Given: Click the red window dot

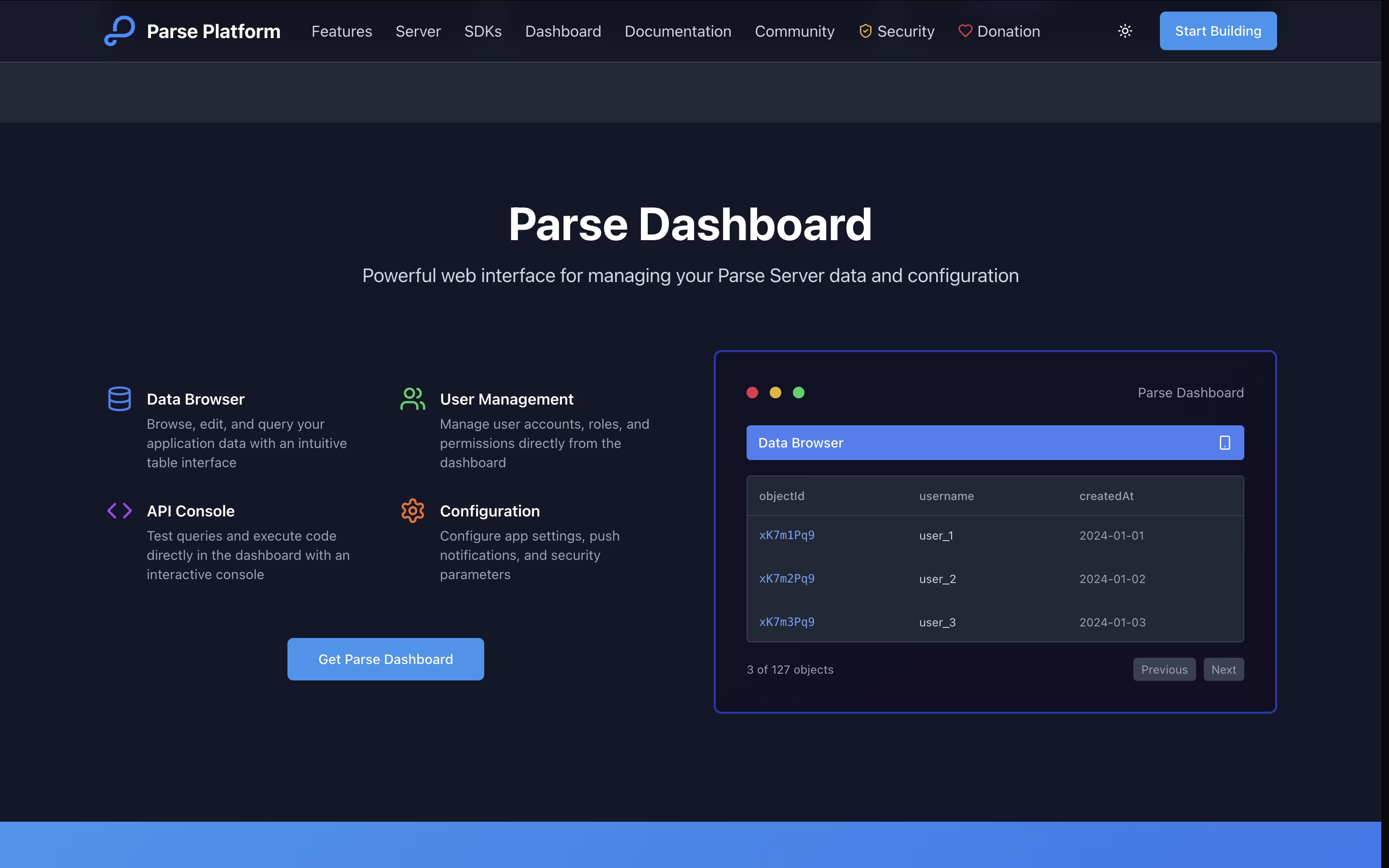Looking at the screenshot, I should click(752, 393).
